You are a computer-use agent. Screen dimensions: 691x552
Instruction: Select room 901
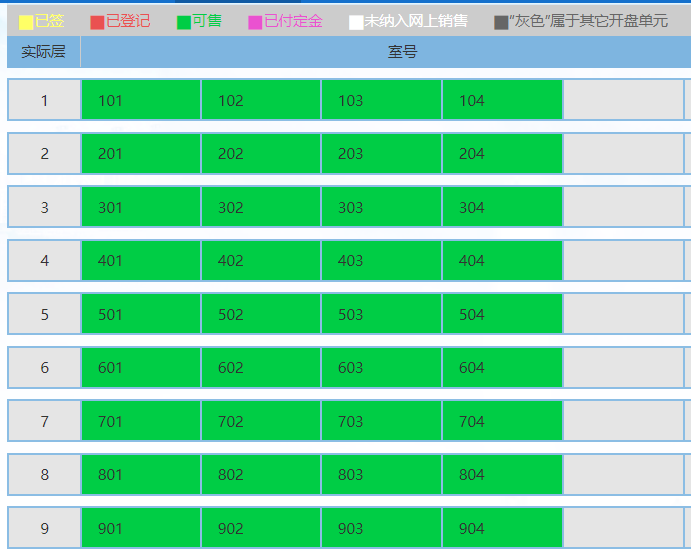[x=141, y=528]
